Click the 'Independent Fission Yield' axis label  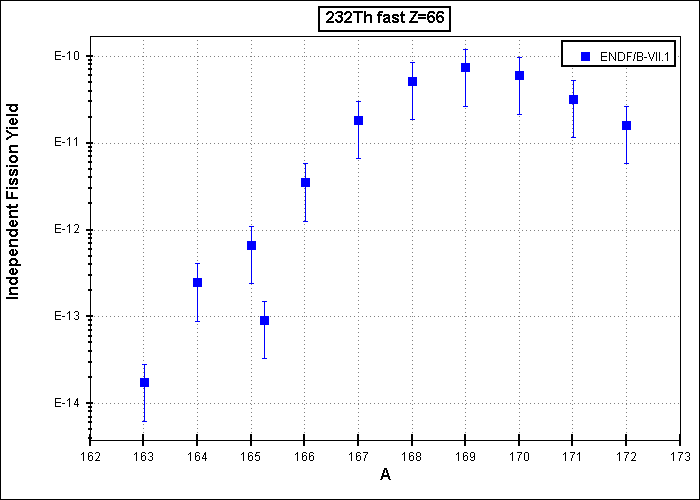tap(13, 201)
